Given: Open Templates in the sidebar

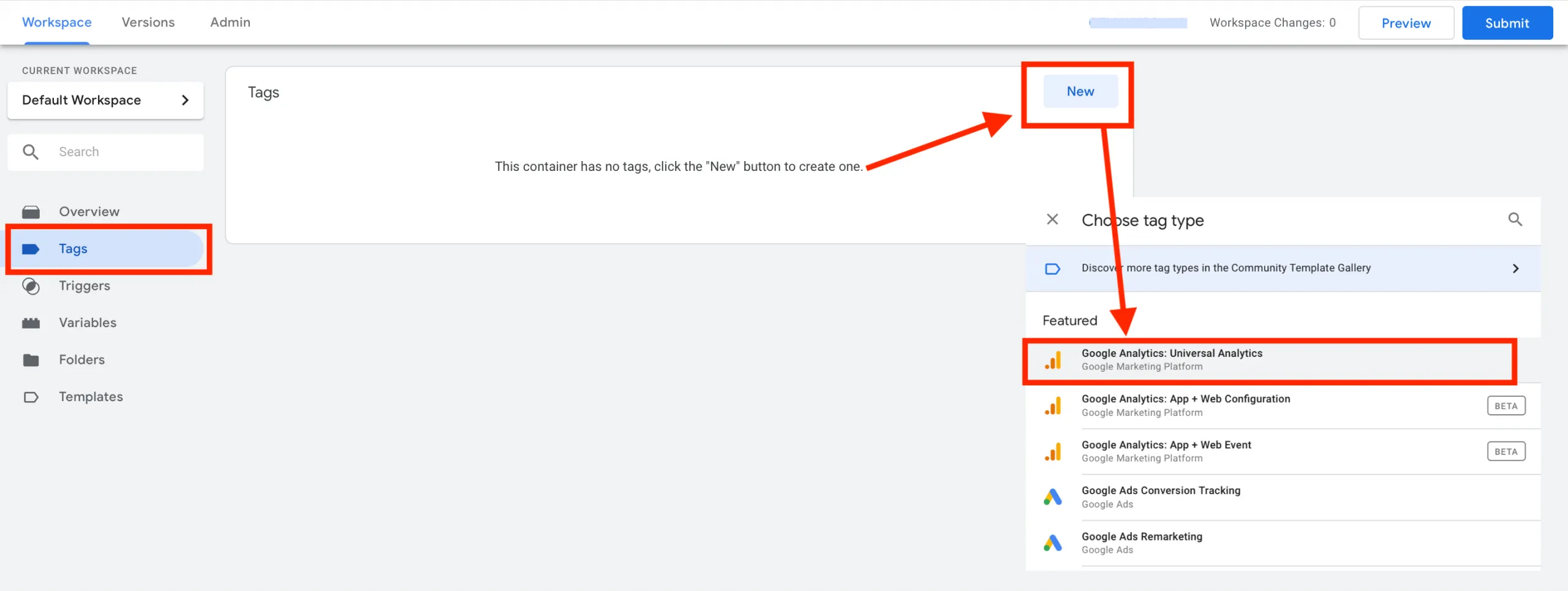Looking at the screenshot, I should (91, 397).
